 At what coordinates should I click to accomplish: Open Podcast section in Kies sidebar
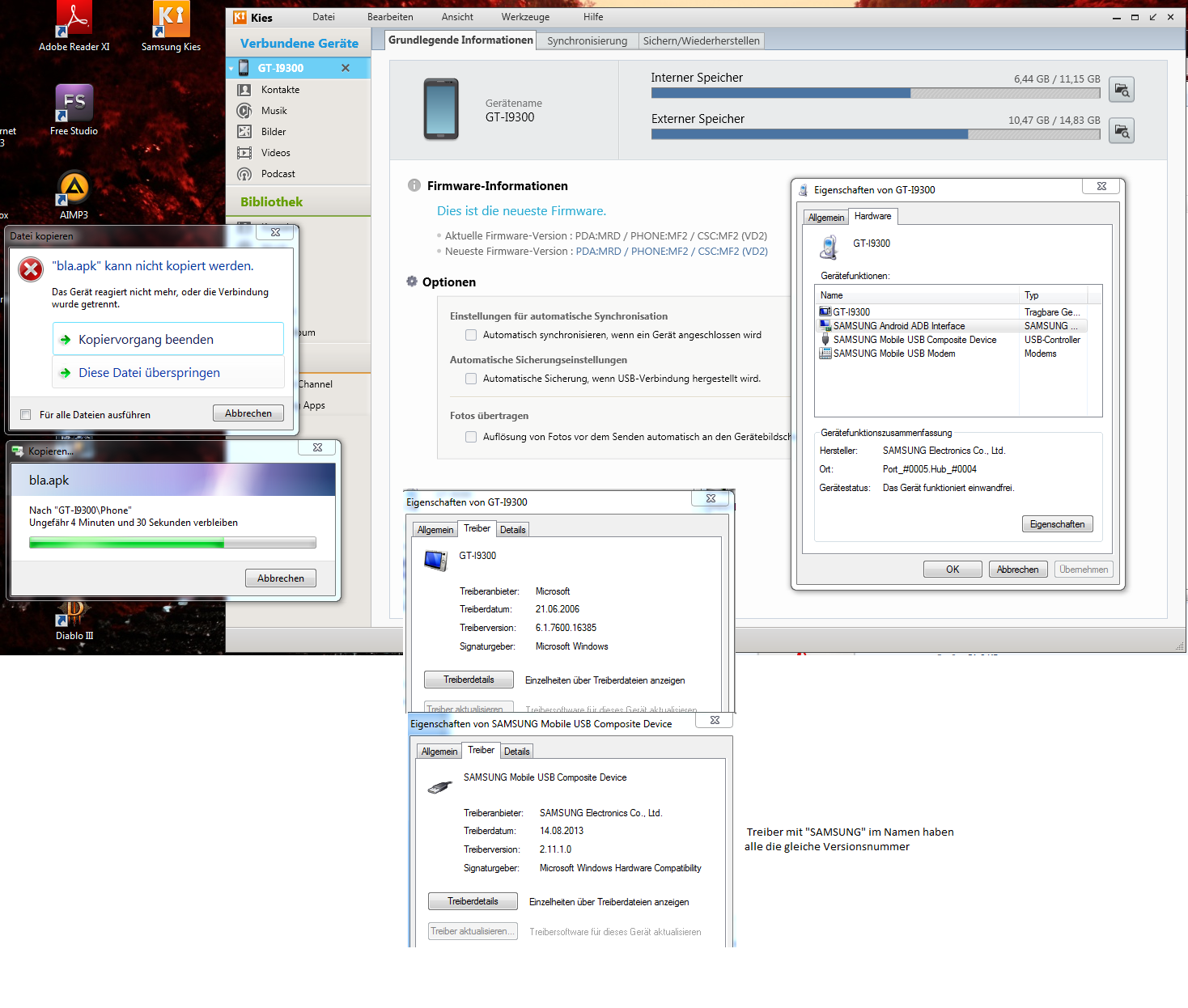pyautogui.click(x=278, y=174)
